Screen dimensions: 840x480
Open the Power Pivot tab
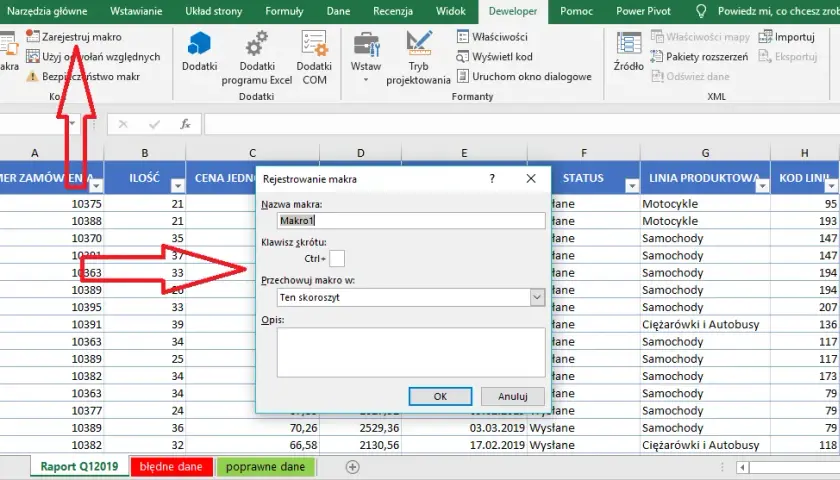pyautogui.click(x=643, y=11)
